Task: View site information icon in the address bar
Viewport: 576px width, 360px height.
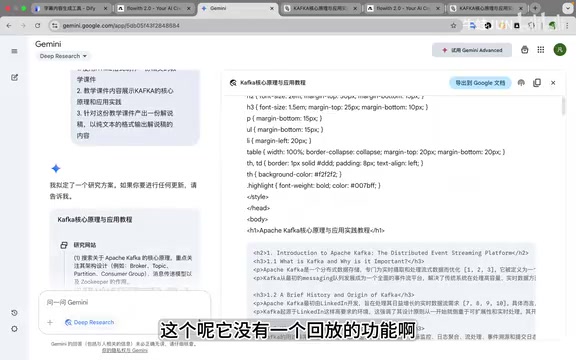Action: click(55, 25)
